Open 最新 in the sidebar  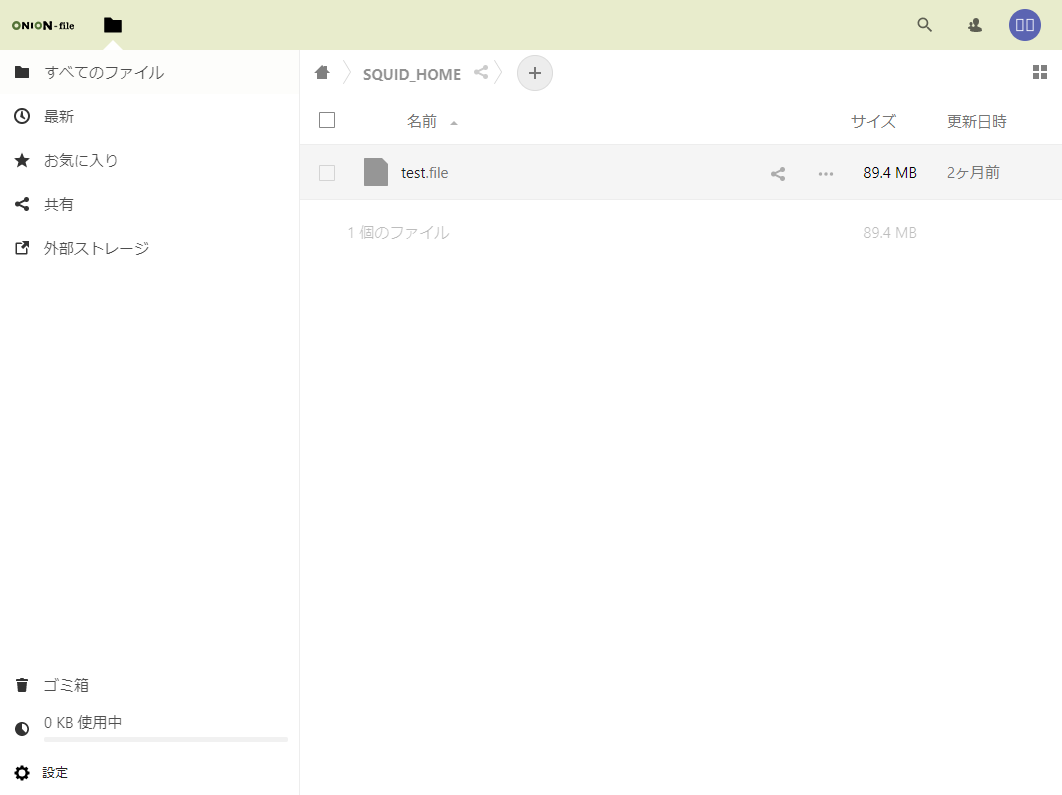pyautogui.click(x=59, y=116)
